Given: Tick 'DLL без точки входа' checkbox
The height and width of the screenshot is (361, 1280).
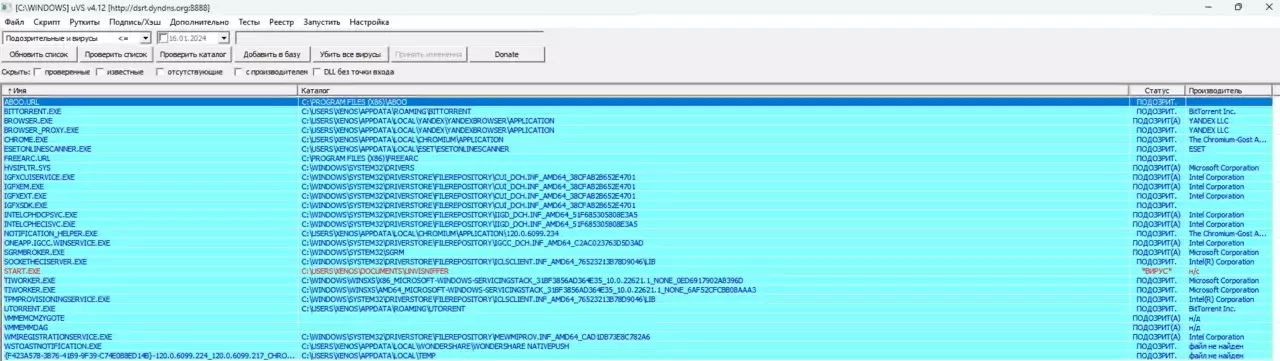Looking at the screenshot, I should (x=316, y=72).
